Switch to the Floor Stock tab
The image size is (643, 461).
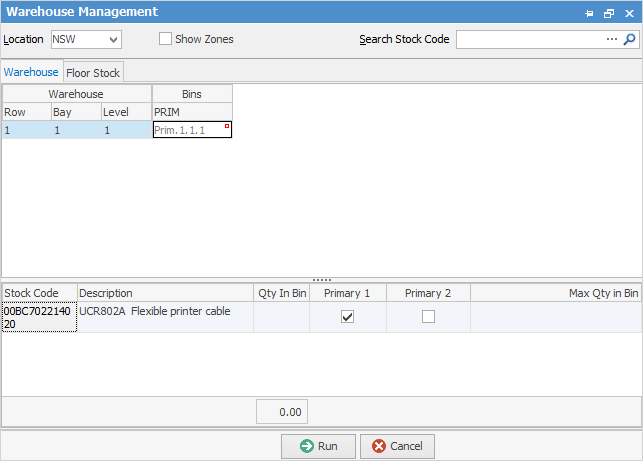93,73
